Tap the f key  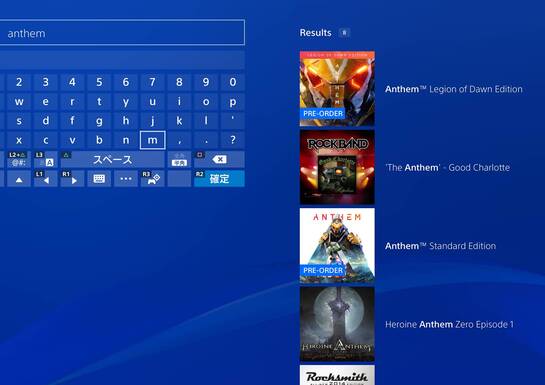click(72, 121)
